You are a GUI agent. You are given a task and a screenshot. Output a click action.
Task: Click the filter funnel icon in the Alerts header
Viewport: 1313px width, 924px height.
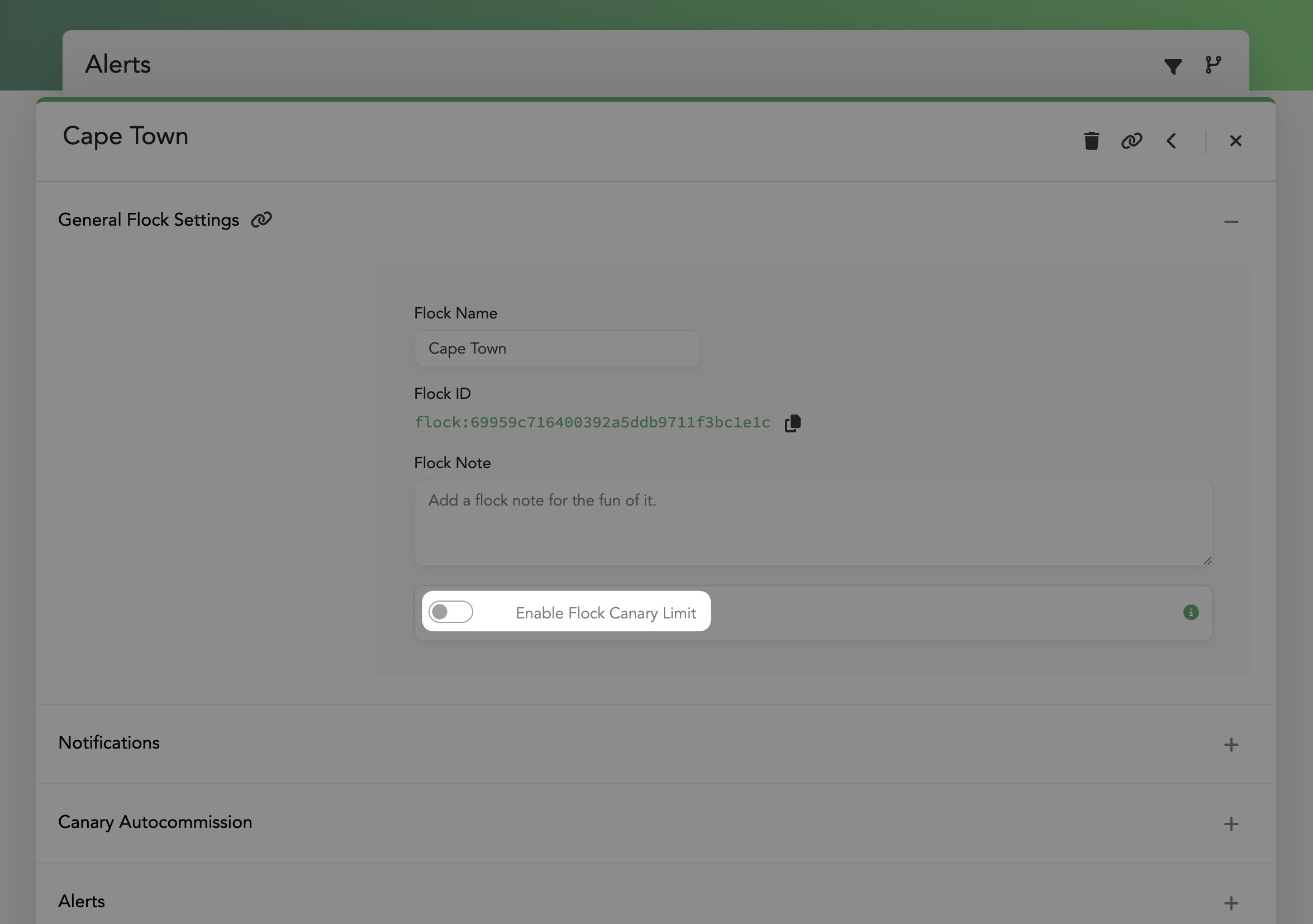coord(1172,66)
